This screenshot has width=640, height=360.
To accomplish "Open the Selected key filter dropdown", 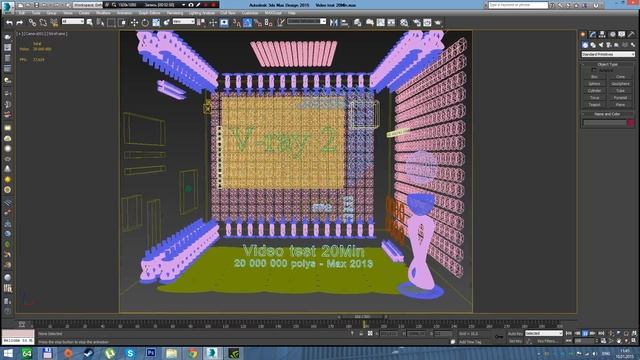I will click(544, 333).
